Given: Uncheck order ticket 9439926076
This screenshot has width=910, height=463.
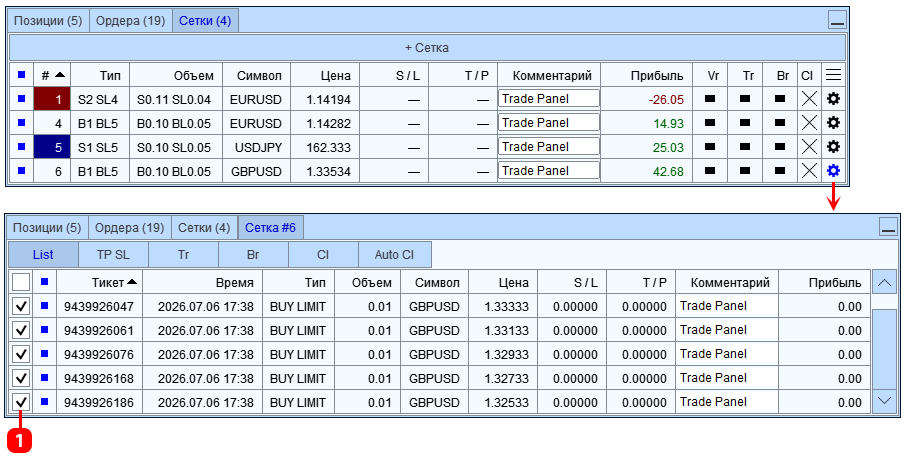Looking at the screenshot, I should click(x=21, y=355).
